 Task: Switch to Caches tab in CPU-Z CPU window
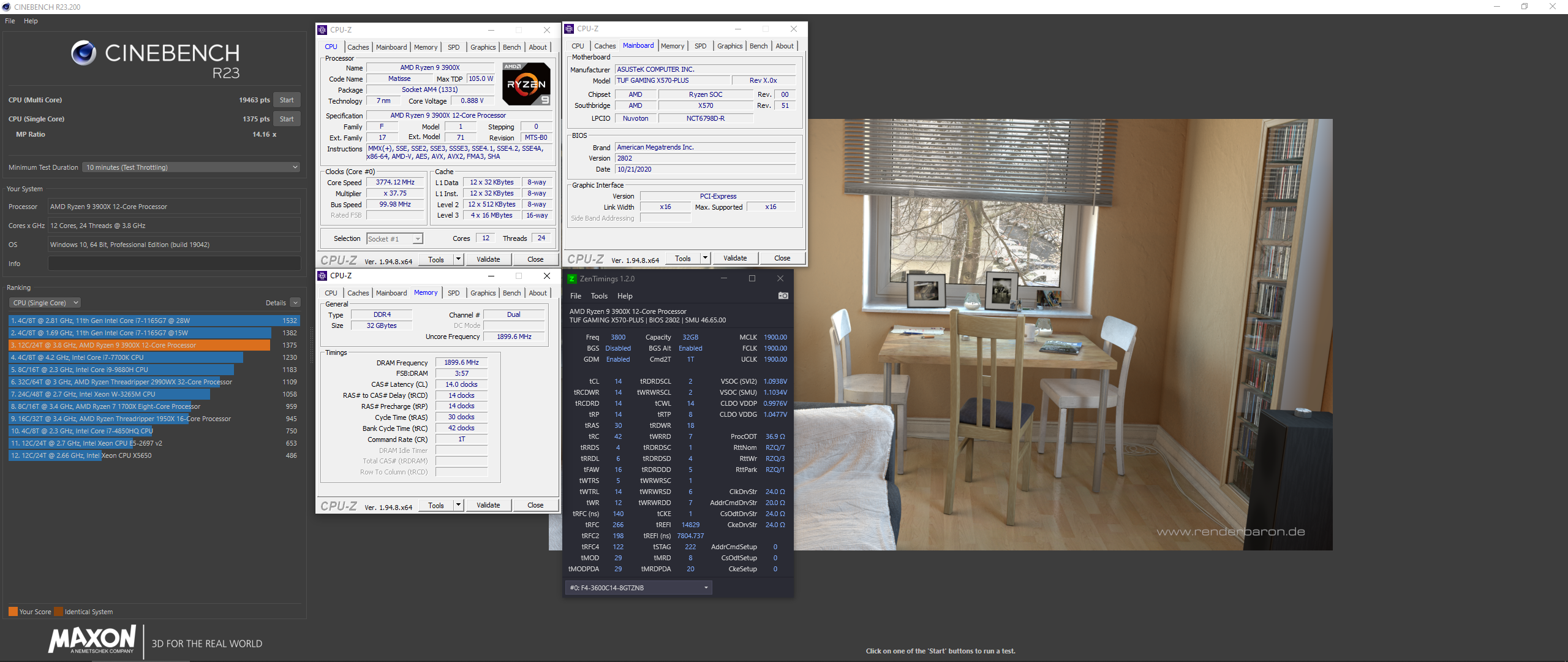coord(358,47)
